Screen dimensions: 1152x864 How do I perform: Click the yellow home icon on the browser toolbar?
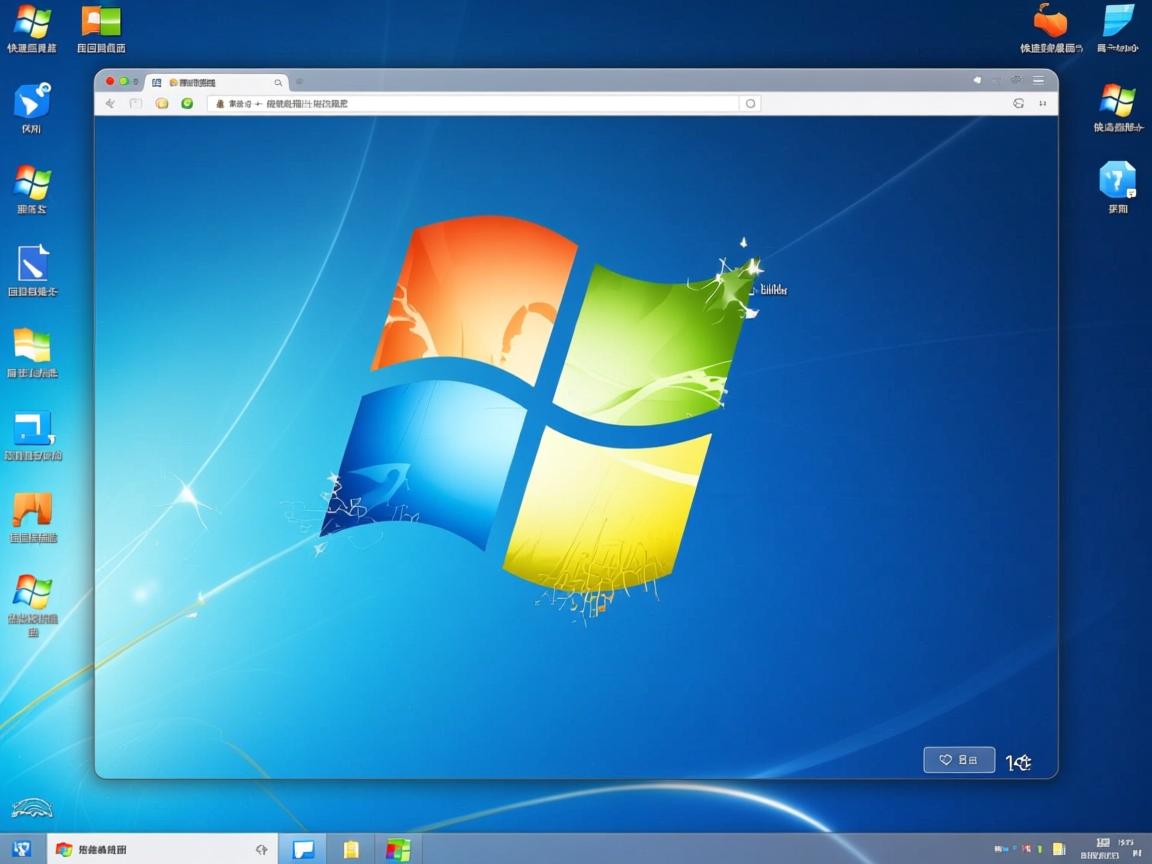pos(160,103)
